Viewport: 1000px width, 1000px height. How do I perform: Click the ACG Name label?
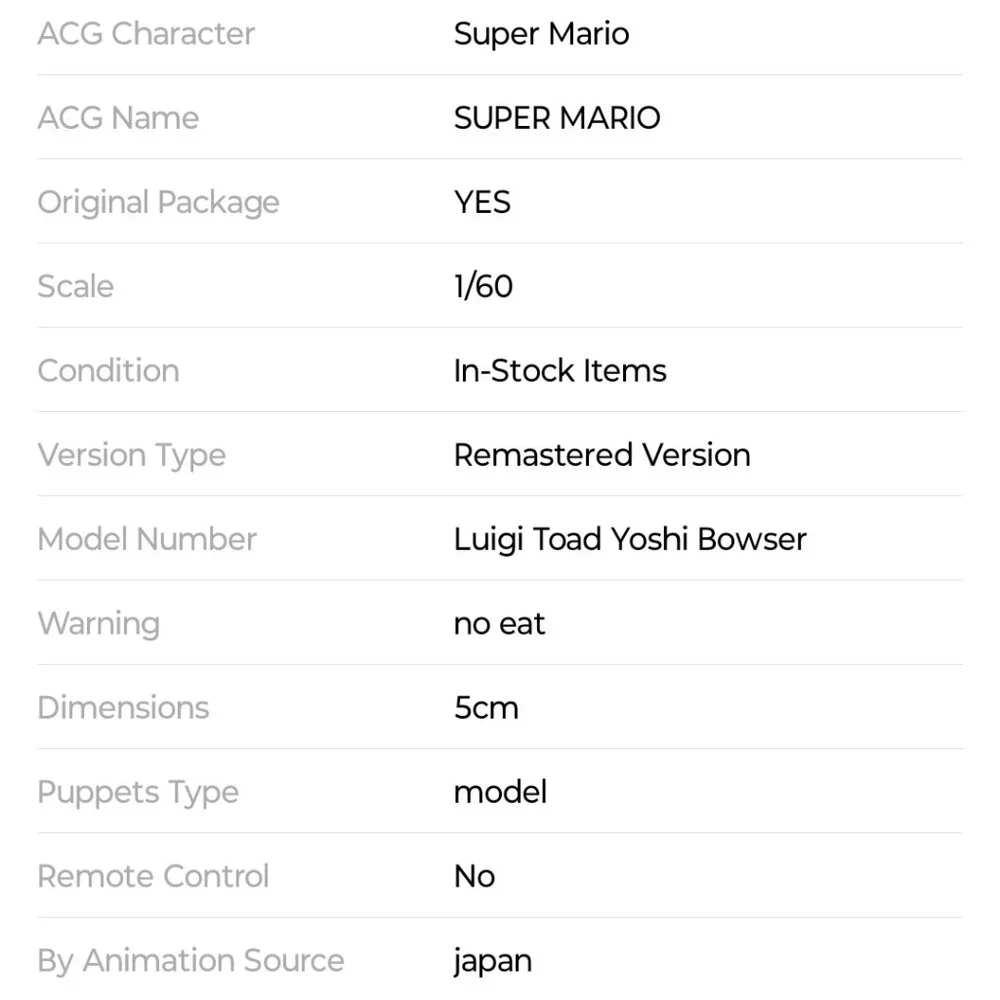(118, 118)
